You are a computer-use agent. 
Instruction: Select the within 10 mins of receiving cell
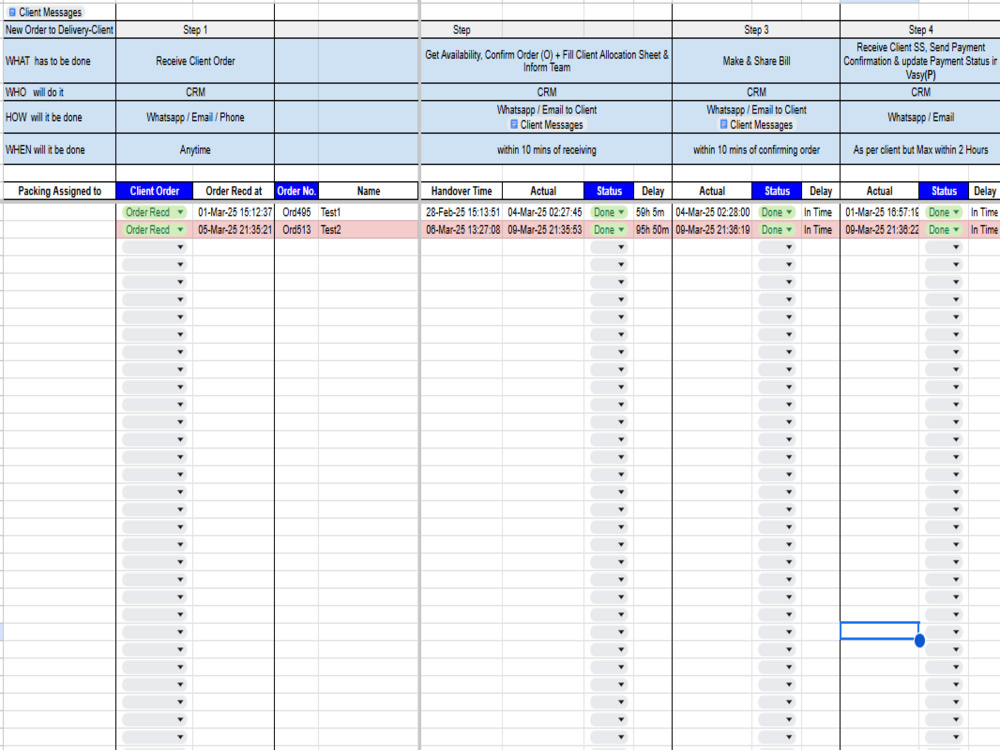pos(547,150)
